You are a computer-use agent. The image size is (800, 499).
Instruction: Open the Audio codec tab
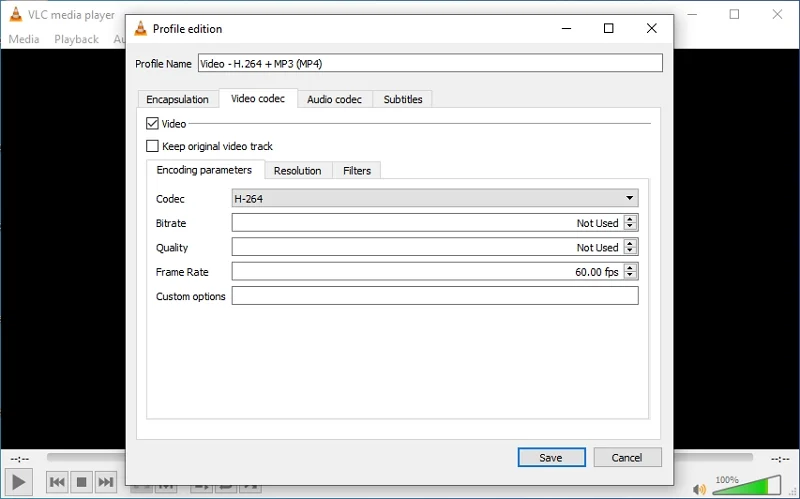pos(334,99)
